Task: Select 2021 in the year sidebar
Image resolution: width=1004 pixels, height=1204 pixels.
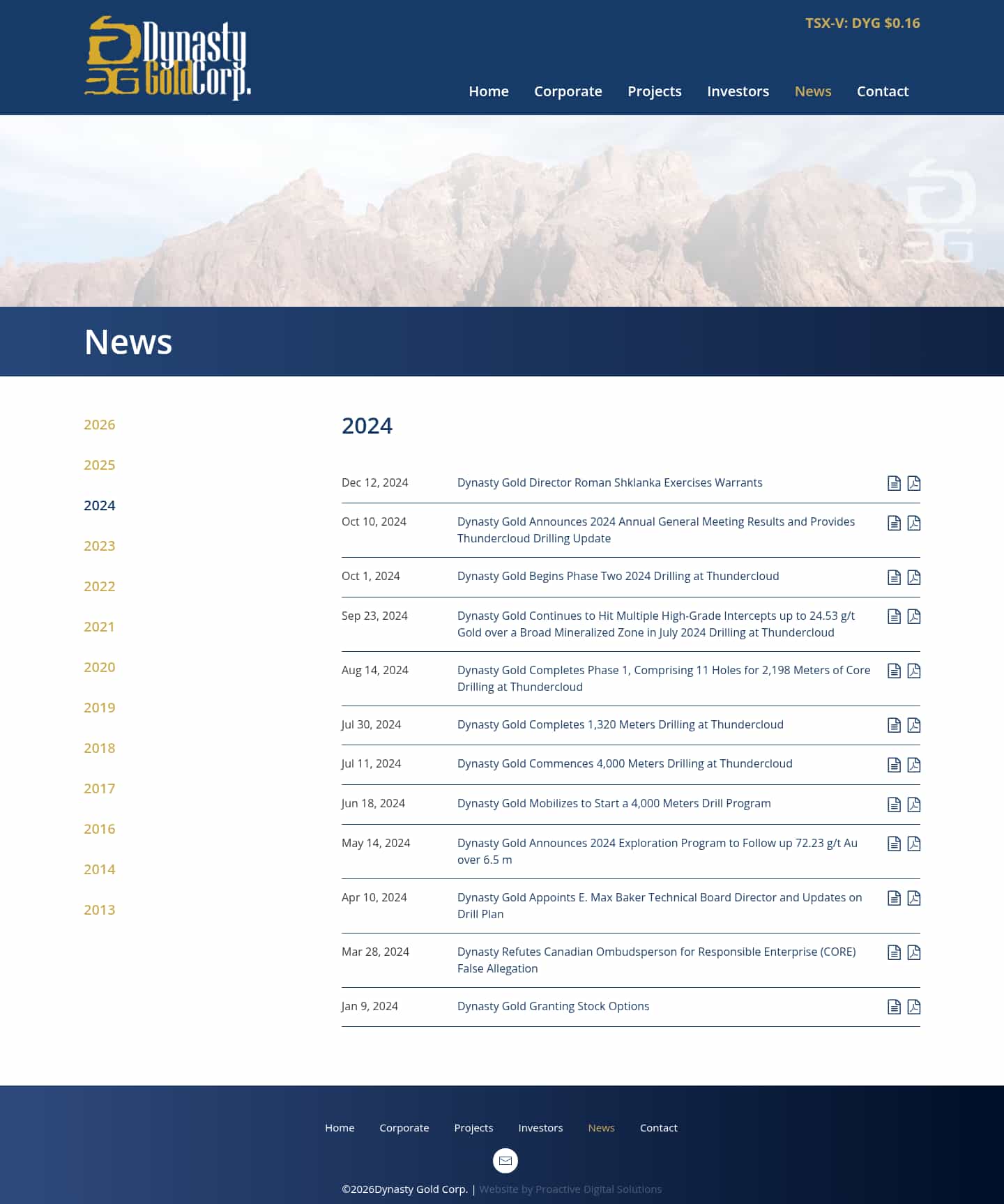Action: pyautogui.click(x=100, y=627)
